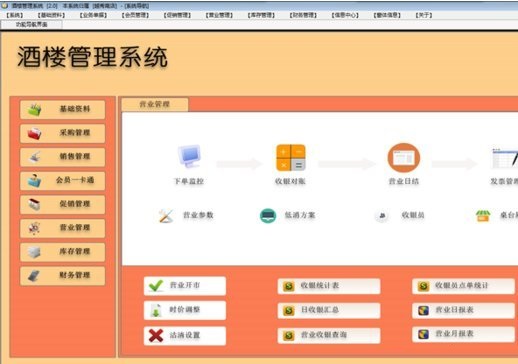The image size is (518, 364).
Task: Open the 【基础资料】 menu
Action: point(51,15)
